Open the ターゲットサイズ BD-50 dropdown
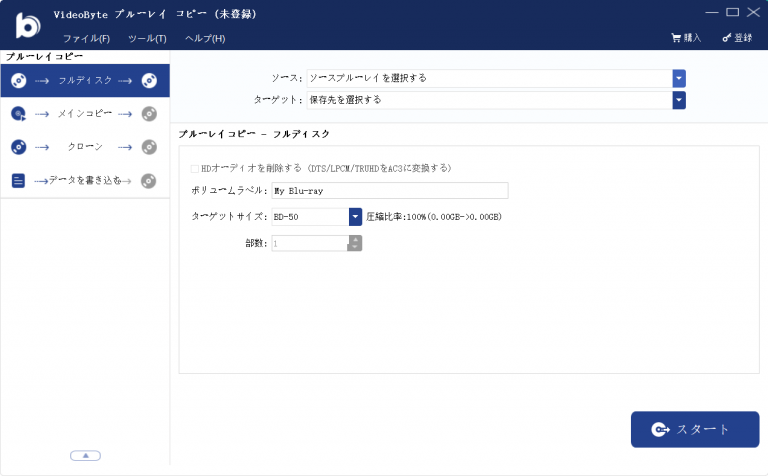 354,217
